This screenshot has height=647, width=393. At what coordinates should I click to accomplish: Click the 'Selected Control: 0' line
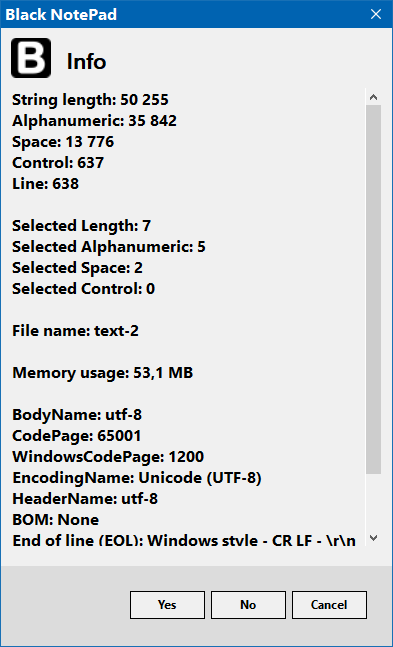[84, 289]
